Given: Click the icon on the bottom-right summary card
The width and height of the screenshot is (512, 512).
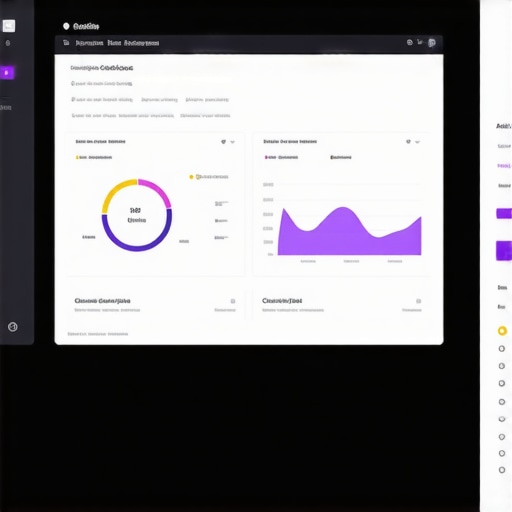Looking at the screenshot, I should [418, 301].
